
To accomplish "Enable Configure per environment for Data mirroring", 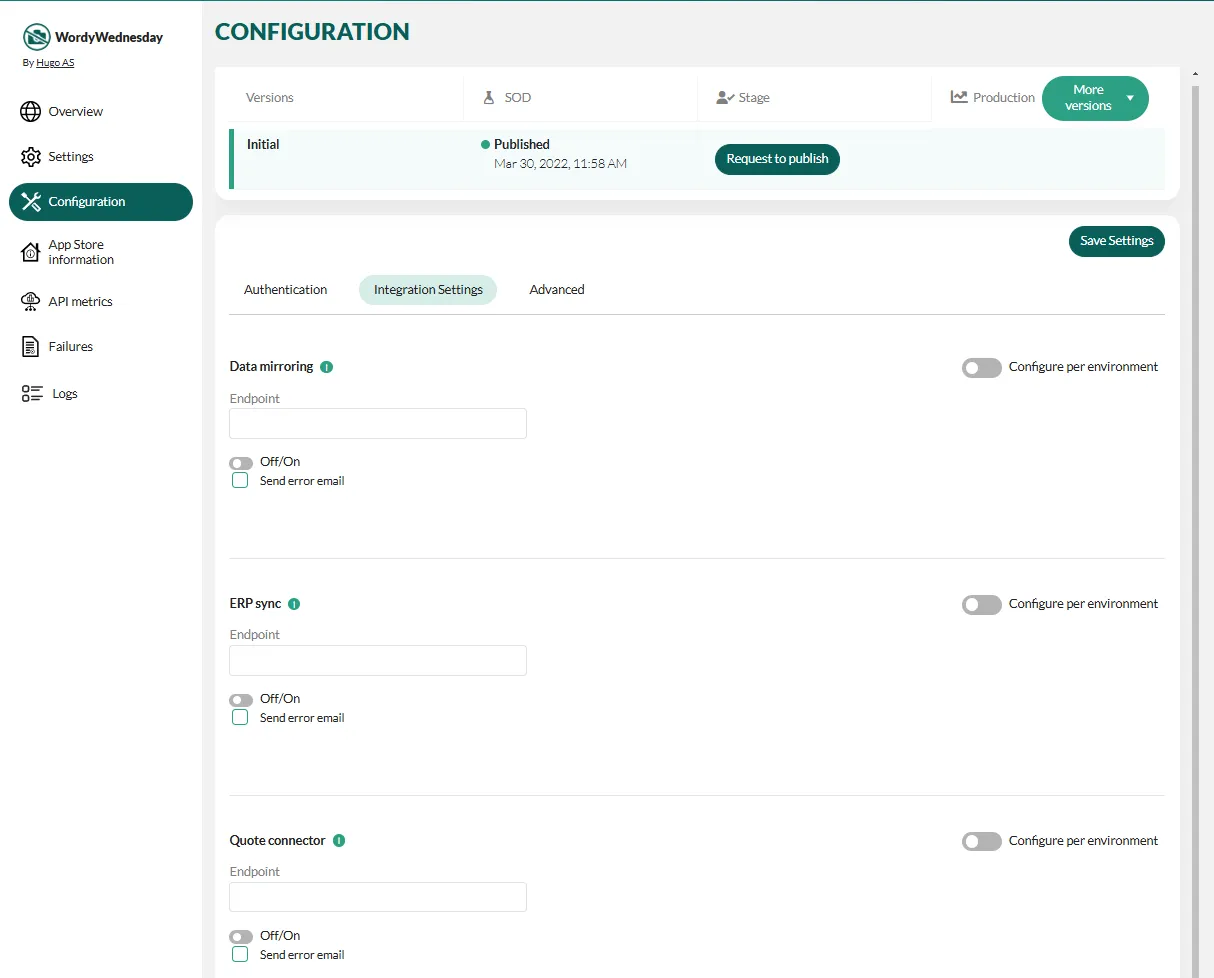I will 981,368.
